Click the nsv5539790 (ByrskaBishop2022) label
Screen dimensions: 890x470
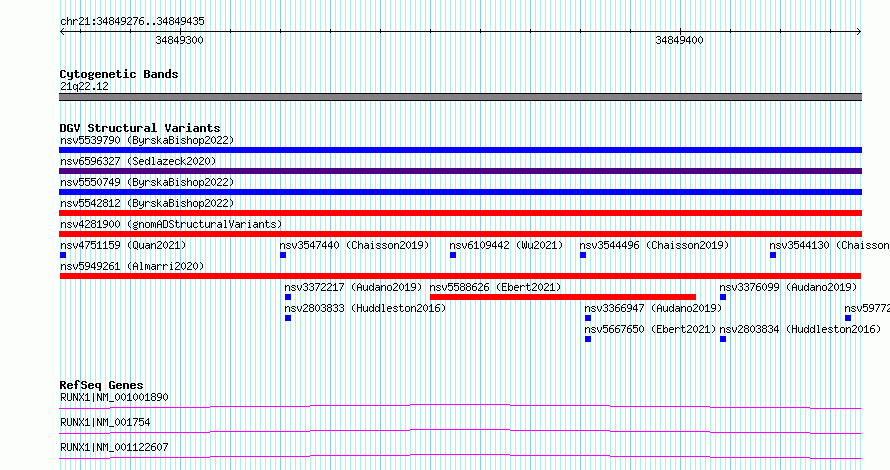[x=147, y=140]
